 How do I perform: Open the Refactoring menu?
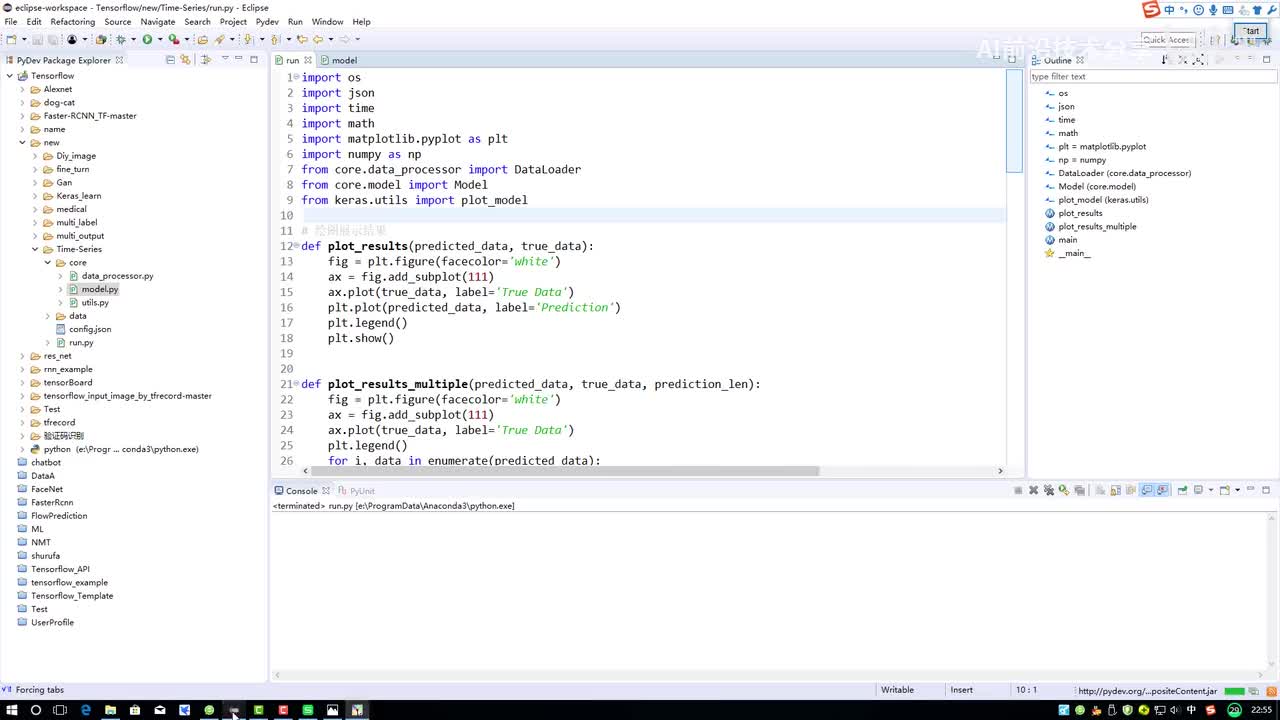pos(73,22)
